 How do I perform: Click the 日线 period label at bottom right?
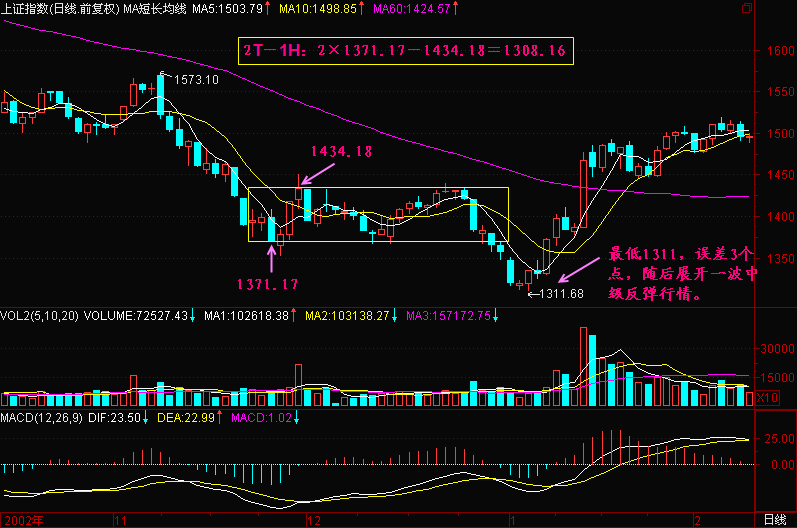pos(774,520)
